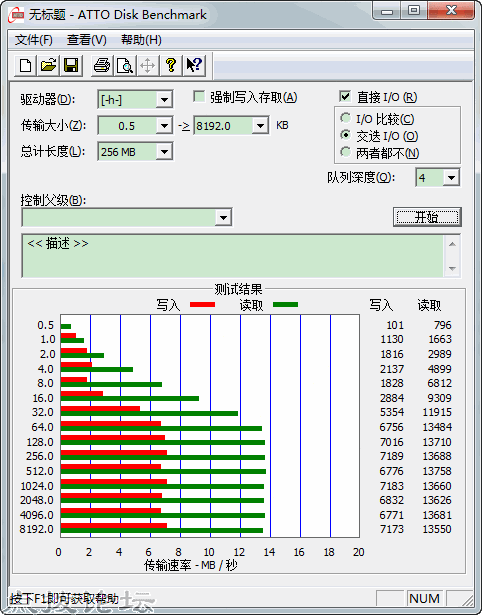Open the 查看(V) menu

point(87,40)
